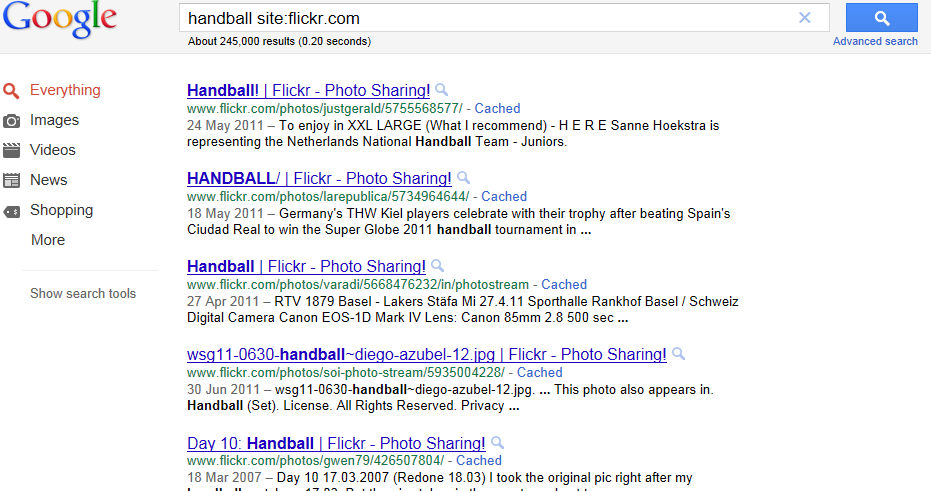
Task: Open preview magnifier for the varadi Handball result
Action: point(437,265)
